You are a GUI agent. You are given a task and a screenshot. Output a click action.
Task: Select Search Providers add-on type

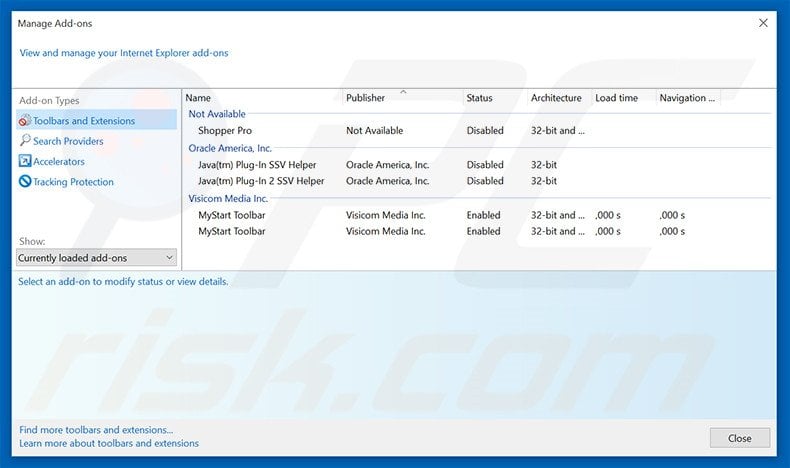(68, 141)
